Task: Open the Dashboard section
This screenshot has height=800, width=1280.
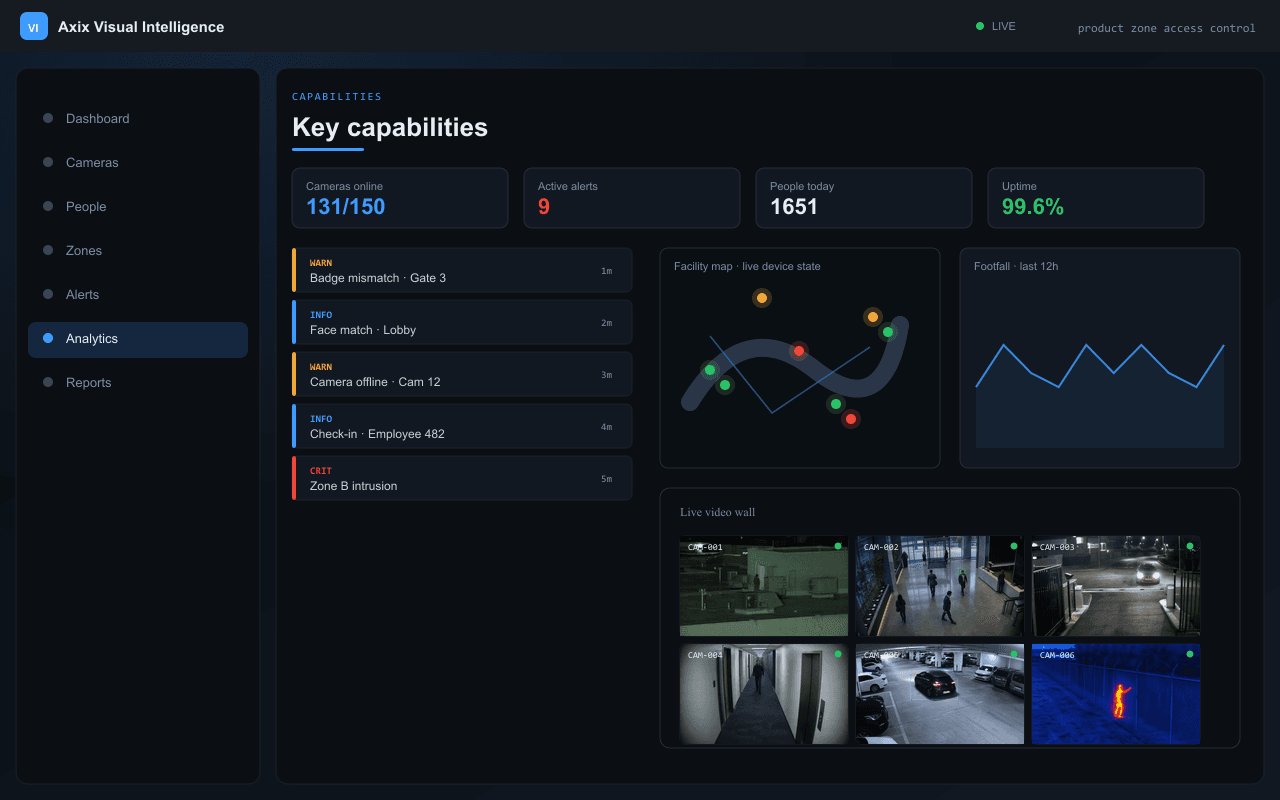Action: [x=138, y=118]
